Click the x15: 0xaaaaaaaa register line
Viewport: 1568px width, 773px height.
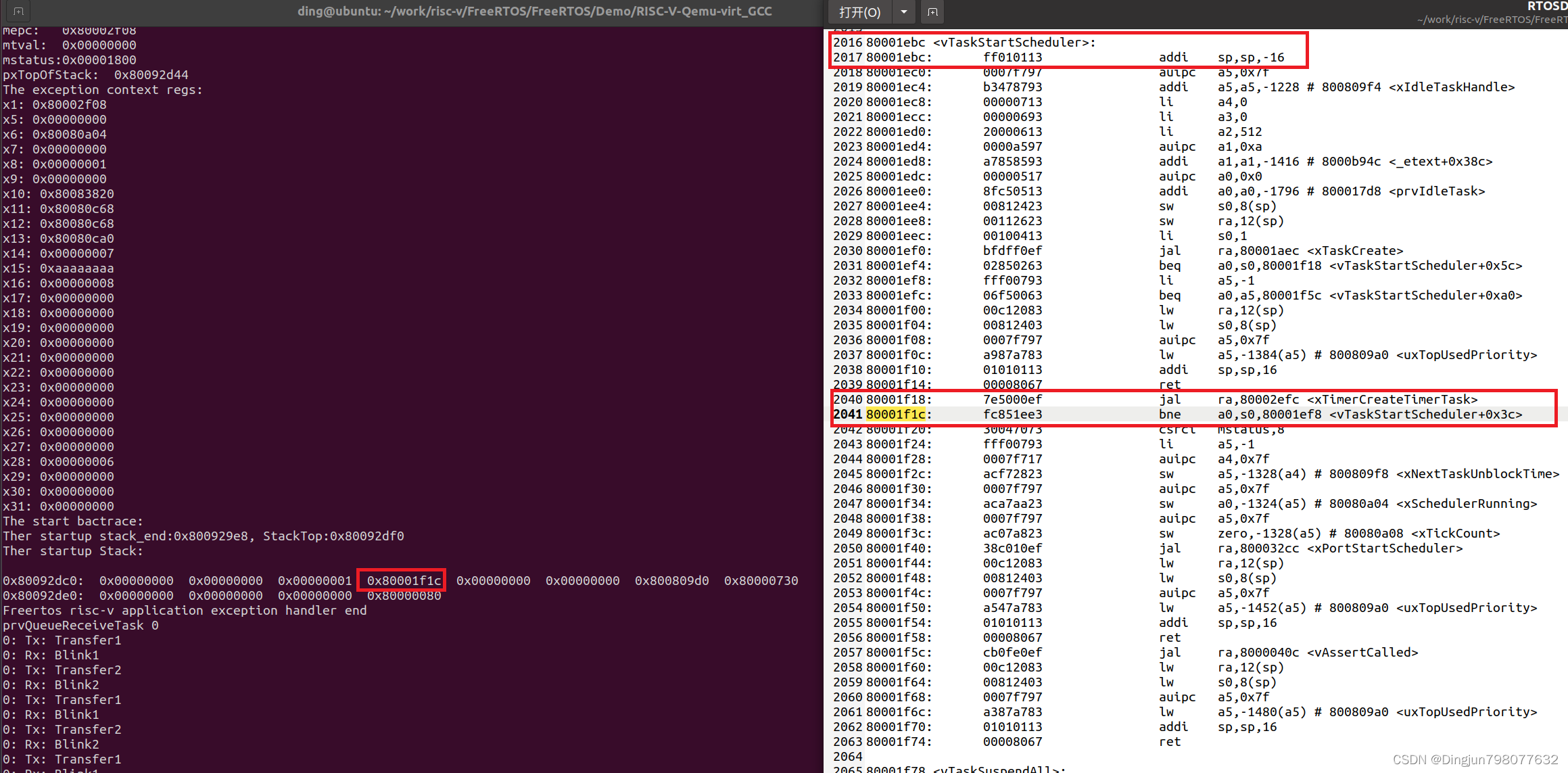pyautogui.click(x=58, y=268)
